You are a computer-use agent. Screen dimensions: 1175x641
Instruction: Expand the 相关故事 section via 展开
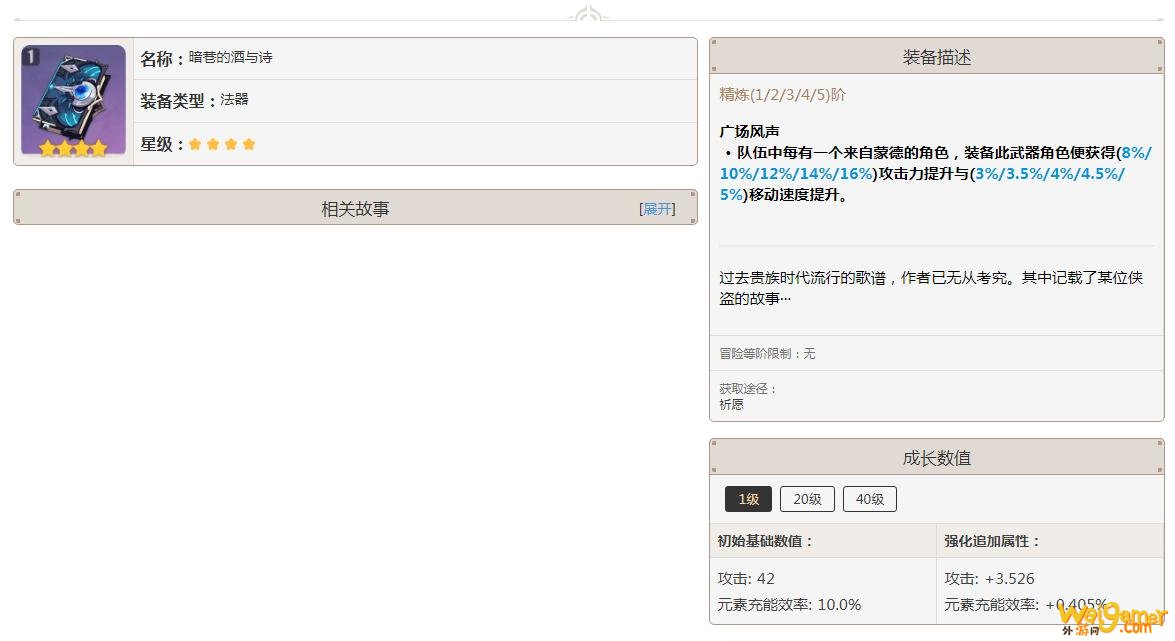point(657,209)
